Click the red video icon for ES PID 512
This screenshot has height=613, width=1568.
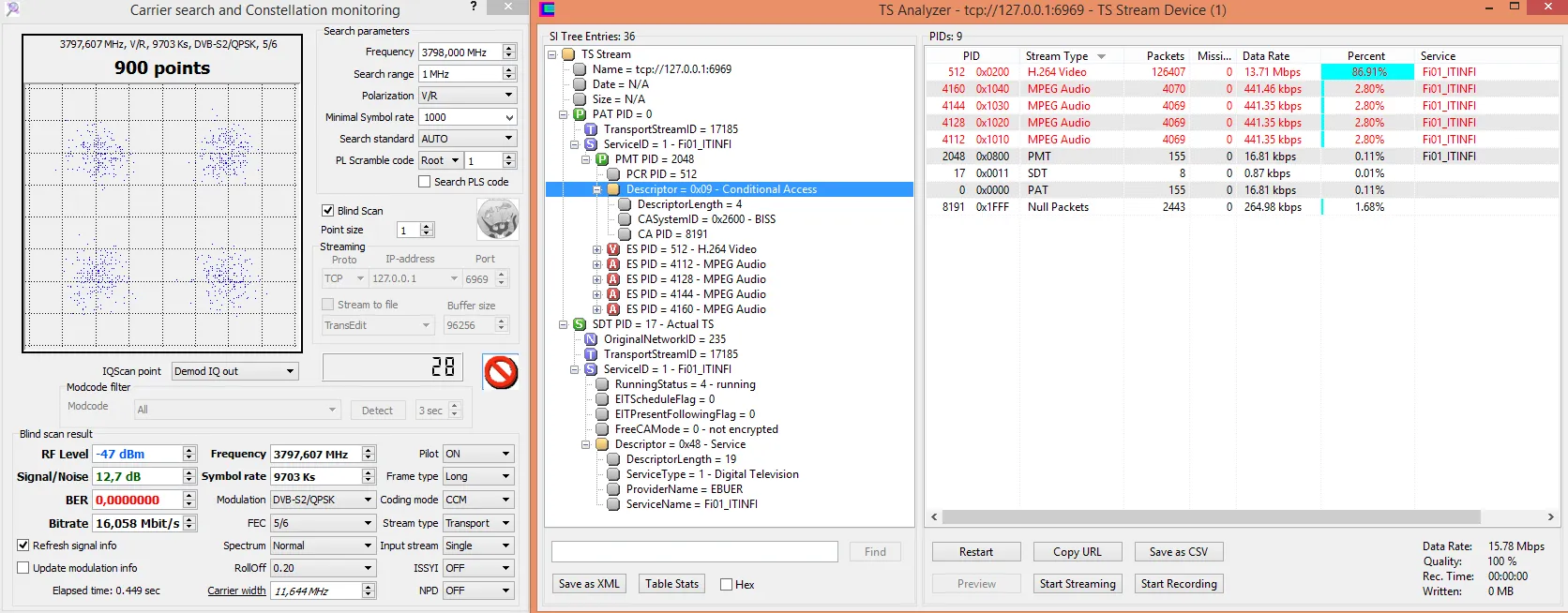(613, 249)
